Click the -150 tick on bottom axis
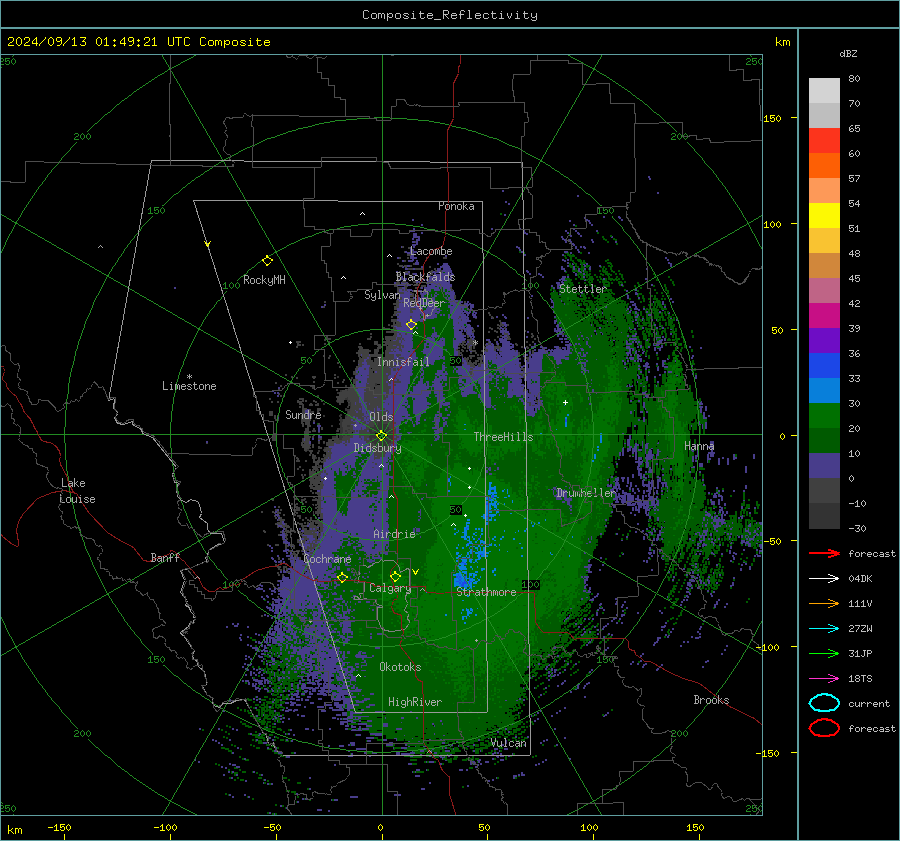The width and height of the screenshot is (900, 841). [59, 827]
